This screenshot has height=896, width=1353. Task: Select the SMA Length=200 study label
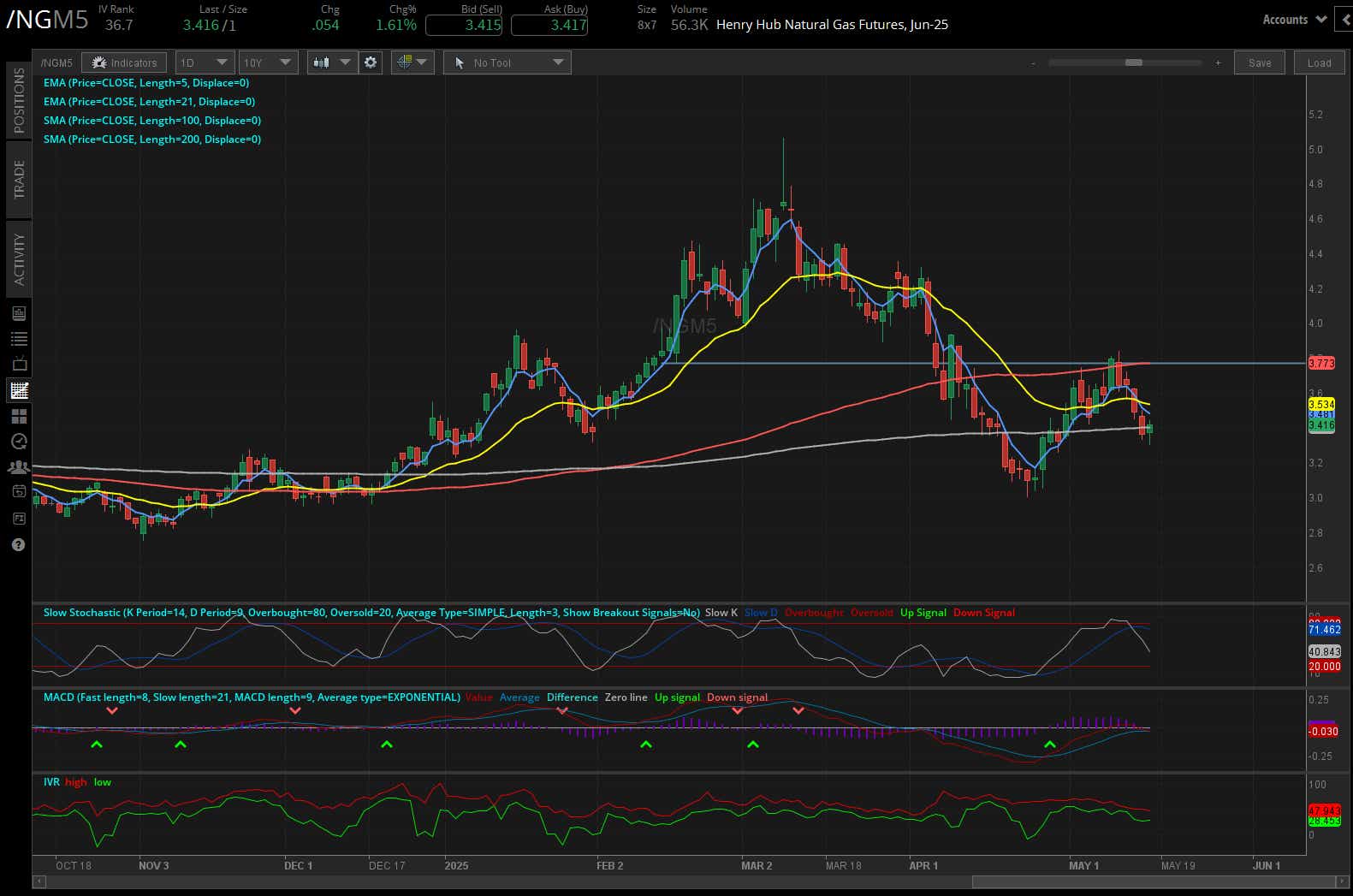click(152, 139)
